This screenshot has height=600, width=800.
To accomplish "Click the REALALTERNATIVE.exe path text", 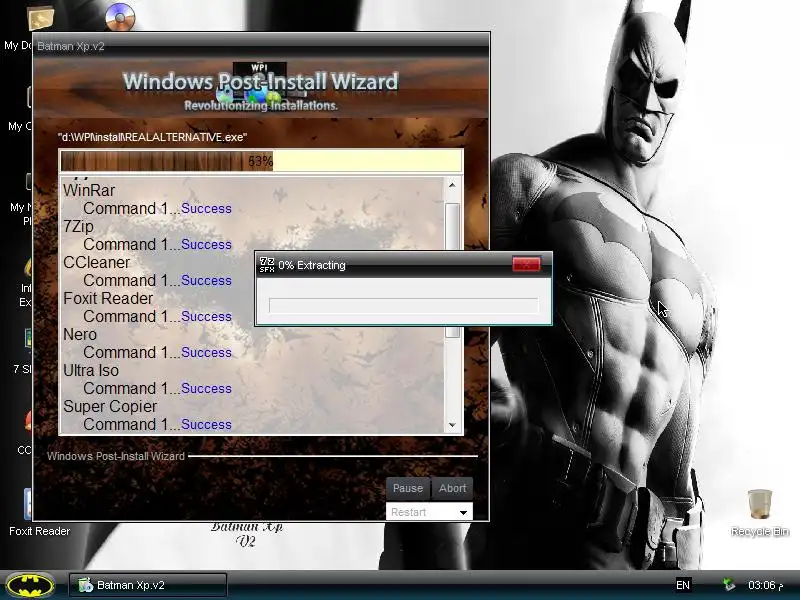I will pyautogui.click(x=152, y=137).
